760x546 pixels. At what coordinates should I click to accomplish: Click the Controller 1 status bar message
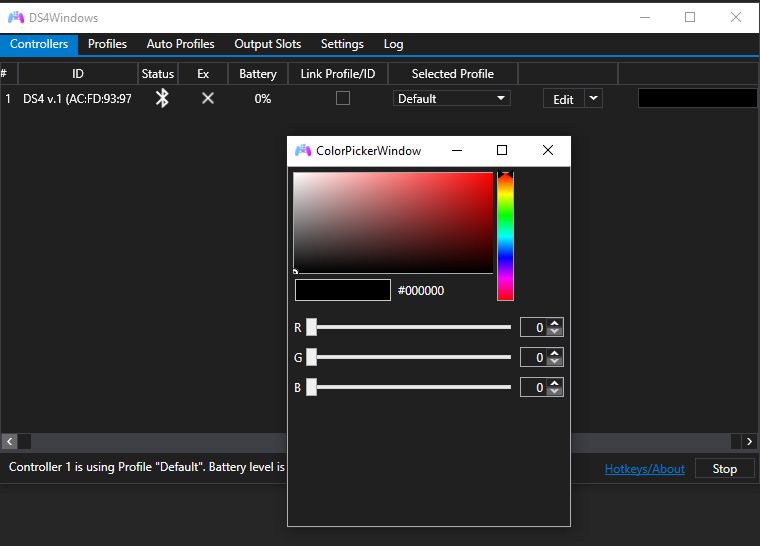pyautogui.click(x=147, y=467)
